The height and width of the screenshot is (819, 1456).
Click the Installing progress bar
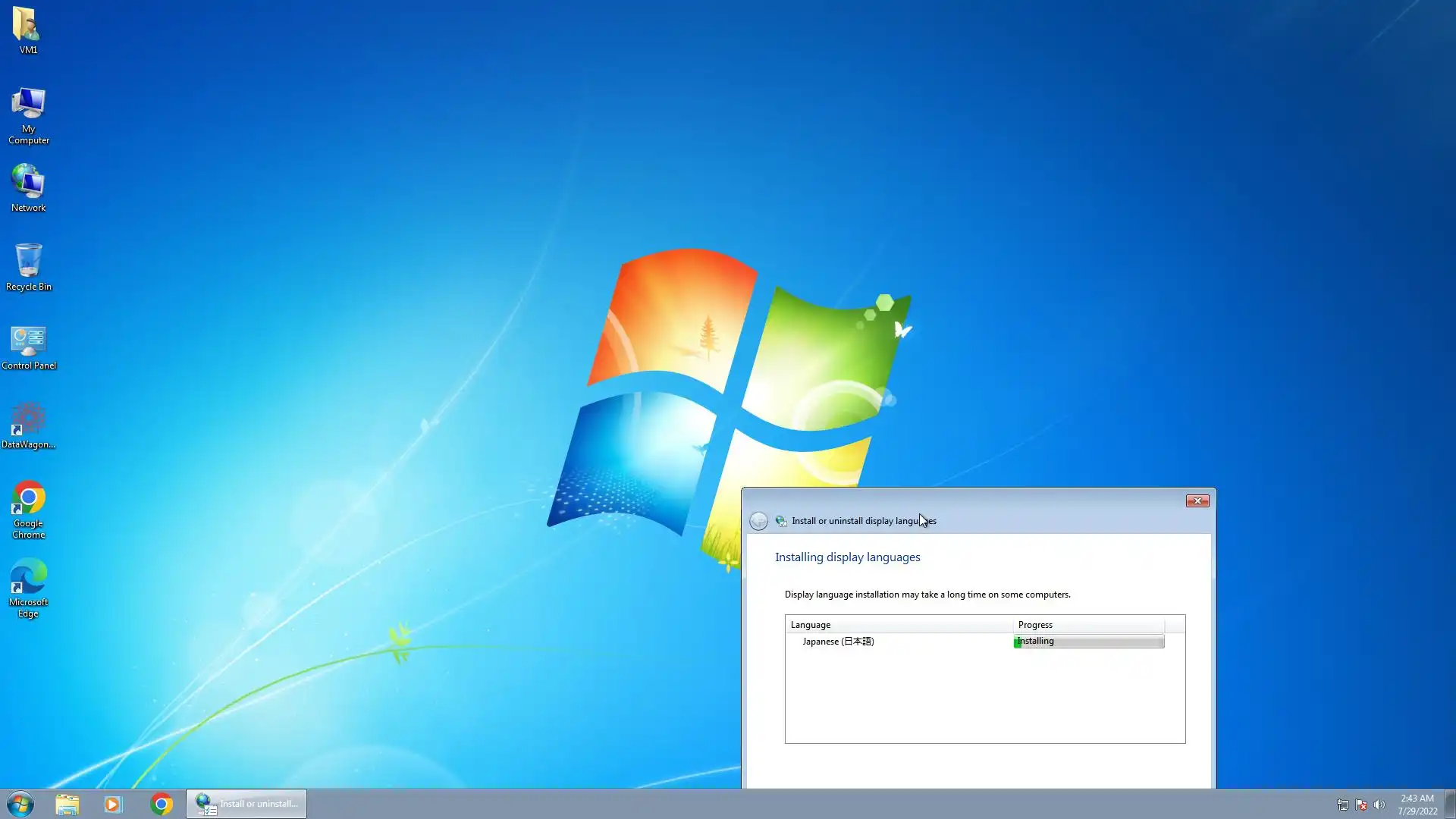coord(1088,642)
